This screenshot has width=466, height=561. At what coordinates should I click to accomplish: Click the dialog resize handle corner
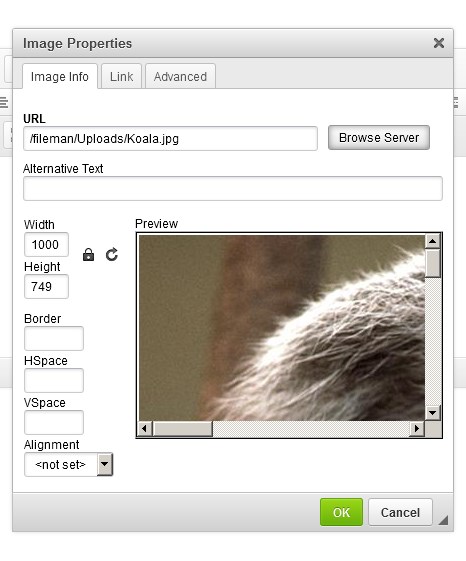coord(443,520)
